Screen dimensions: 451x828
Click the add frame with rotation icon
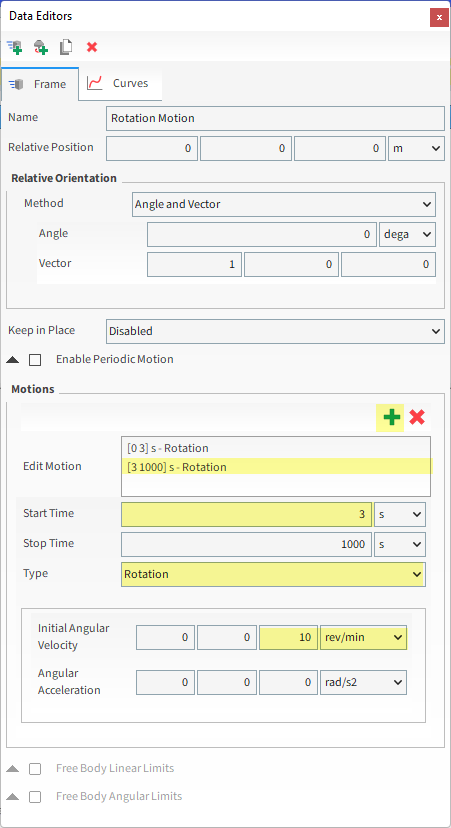point(41,48)
